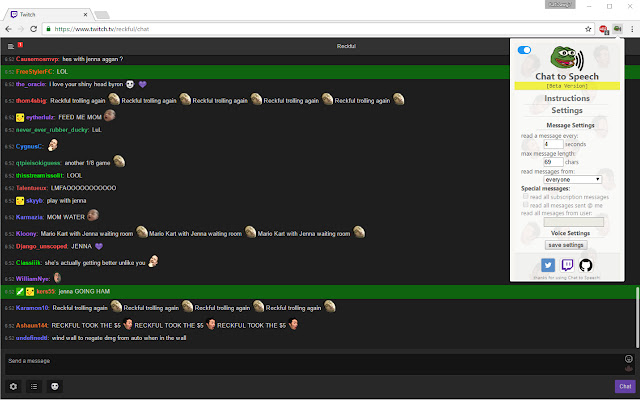Click the Message Settings heading
Screen dimensions: 640x400
(x=570, y=125)
